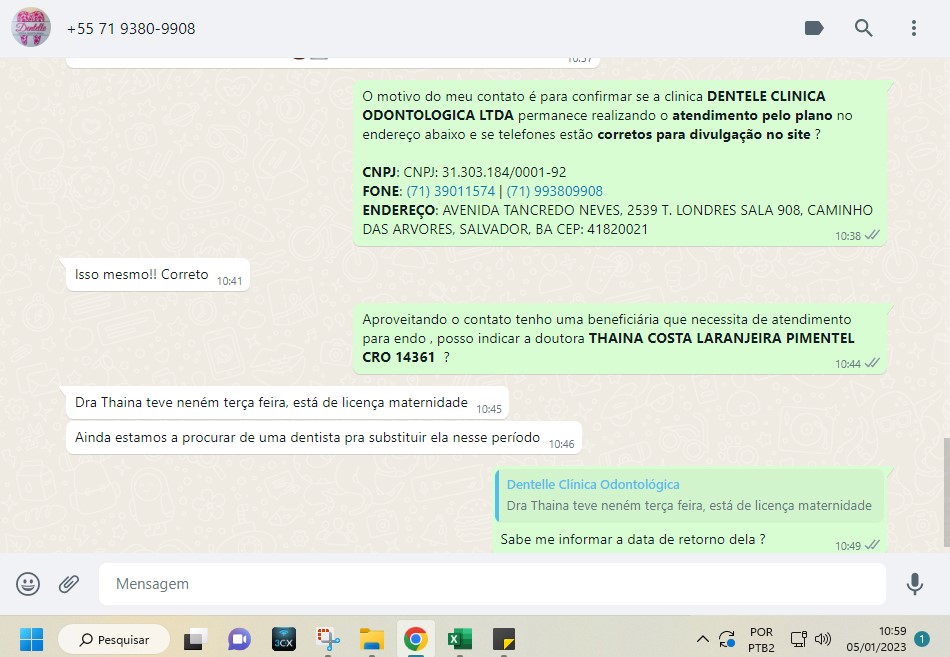The image size is (950, 657).
Task: Open Task View on the taskbar
Action: coord(196,639)
